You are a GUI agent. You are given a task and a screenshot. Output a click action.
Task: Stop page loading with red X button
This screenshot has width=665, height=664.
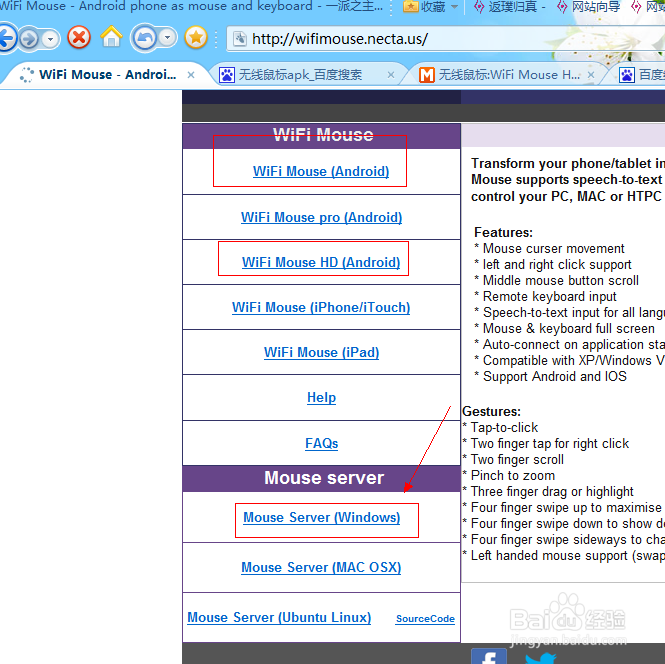tap(79, 38)
